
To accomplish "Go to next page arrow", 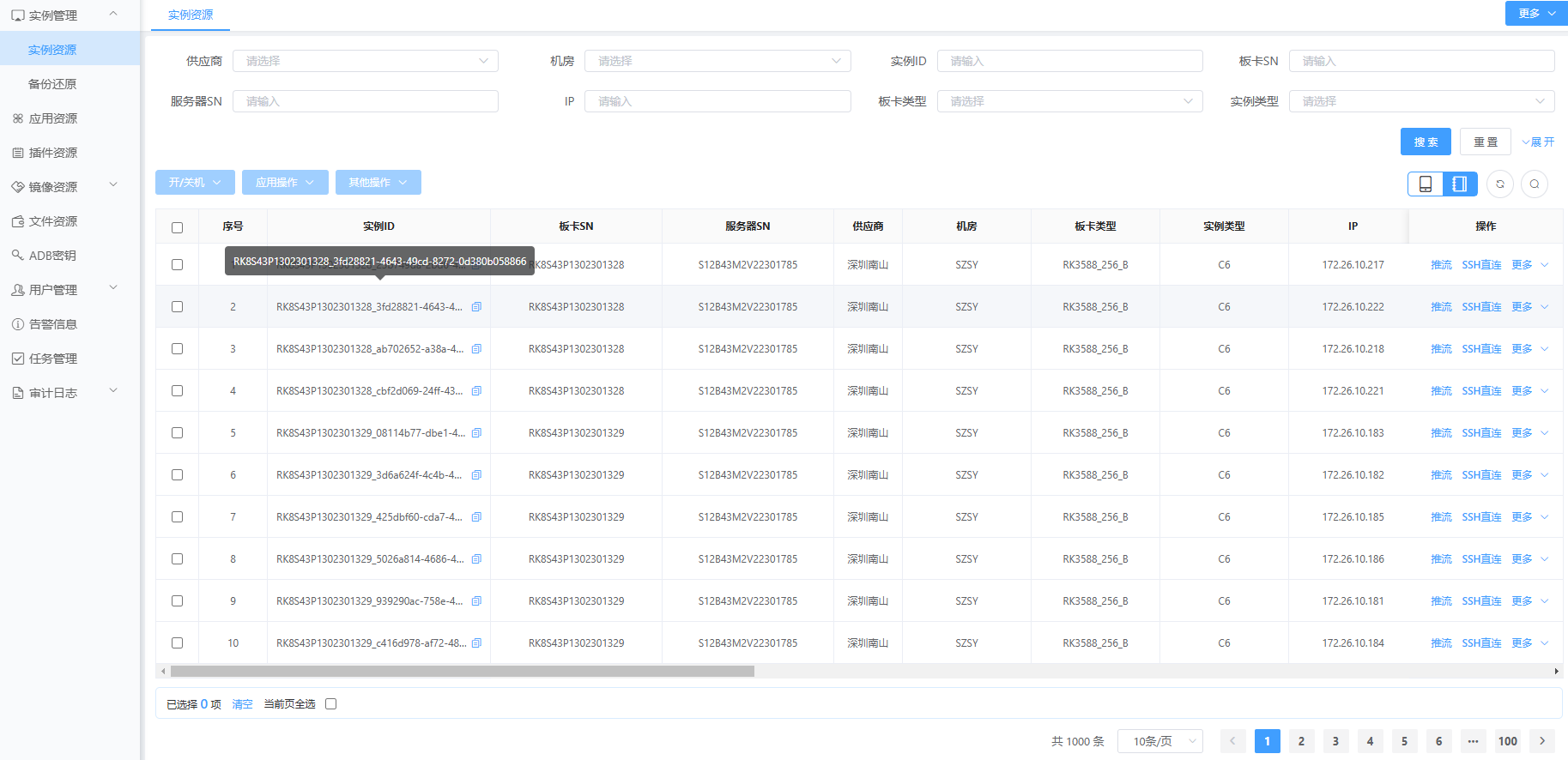I will [1542, 741].
